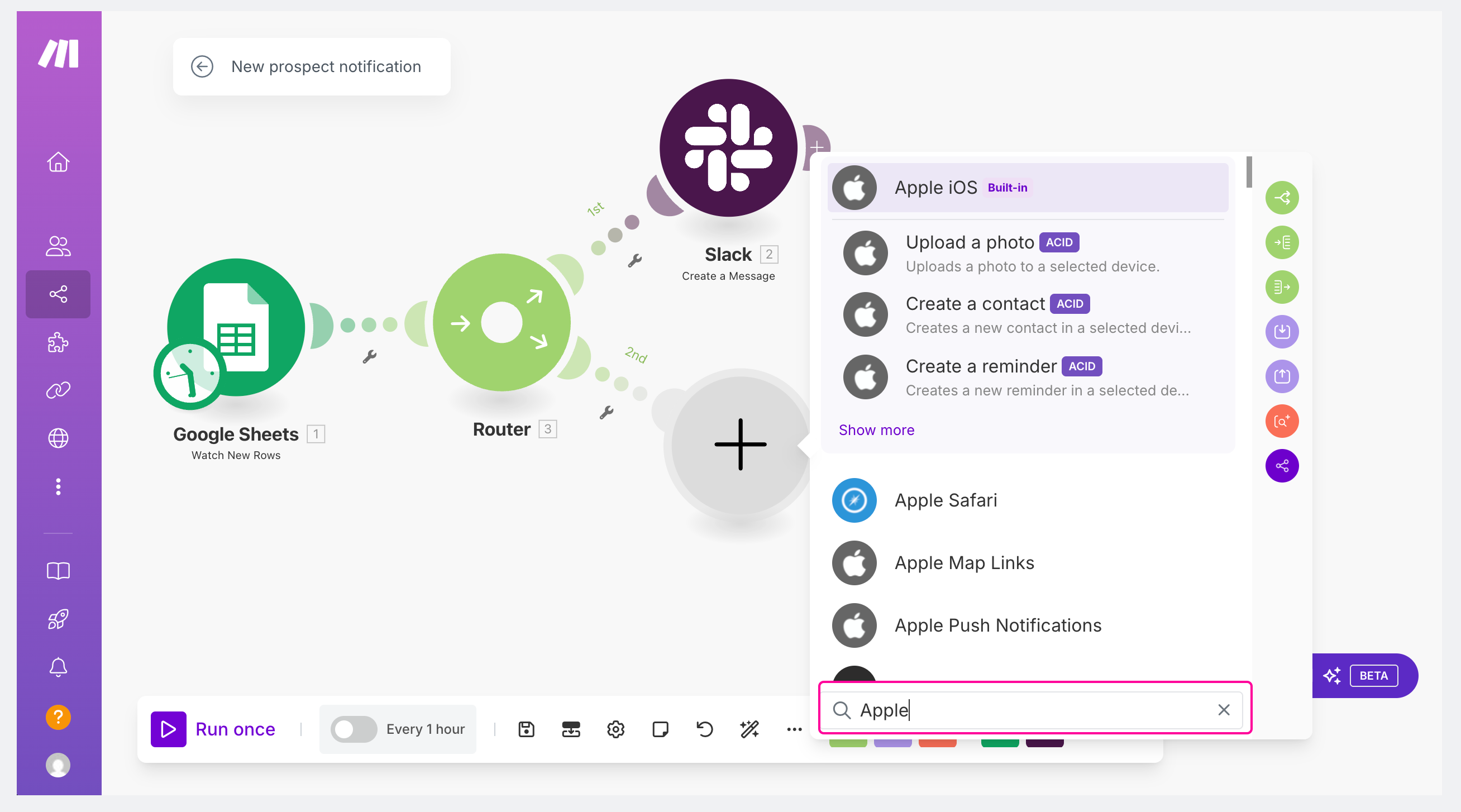This screenshot has height=812, width=1461.
Task: Click Show more under Apple iOS
Action: pyautogui.click(x=876, y=430)
